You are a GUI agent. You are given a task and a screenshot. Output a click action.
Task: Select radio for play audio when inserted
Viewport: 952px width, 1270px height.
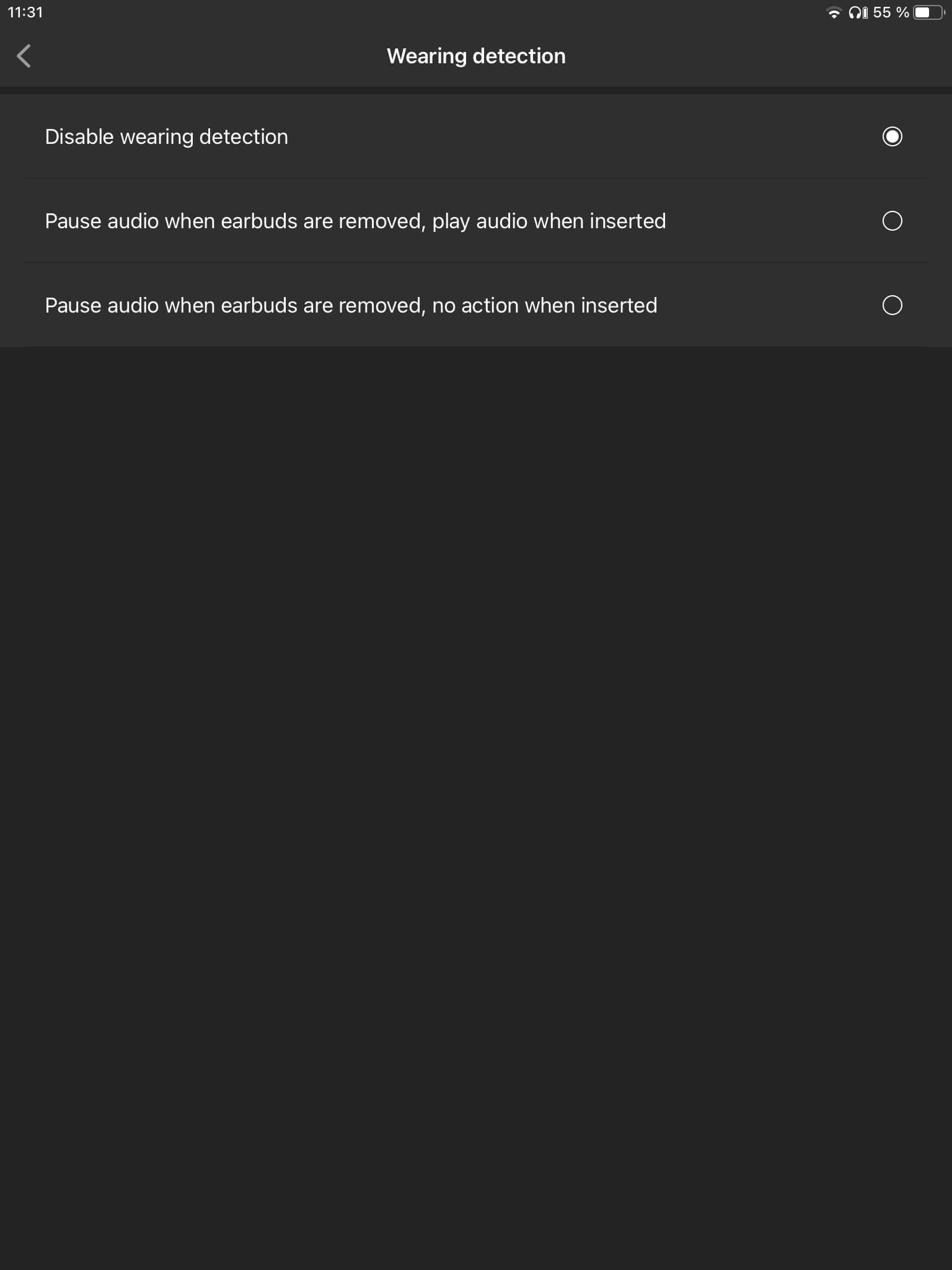tap(892, 221)
